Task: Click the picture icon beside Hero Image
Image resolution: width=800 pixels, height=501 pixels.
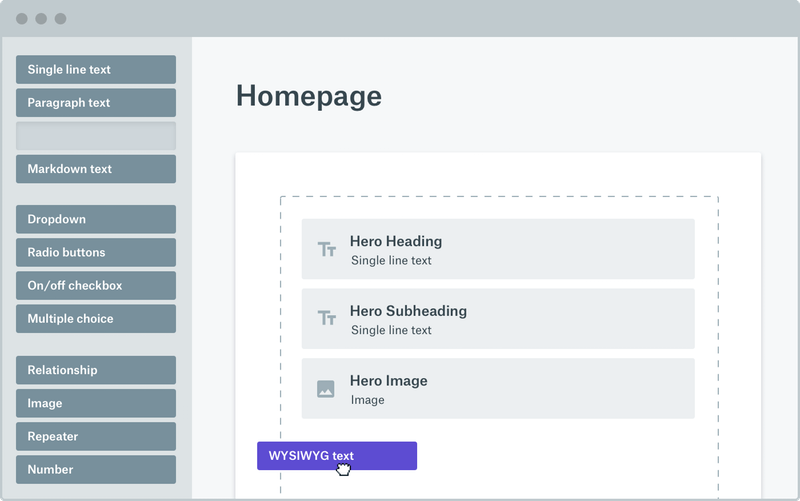Action: [326, 389]
